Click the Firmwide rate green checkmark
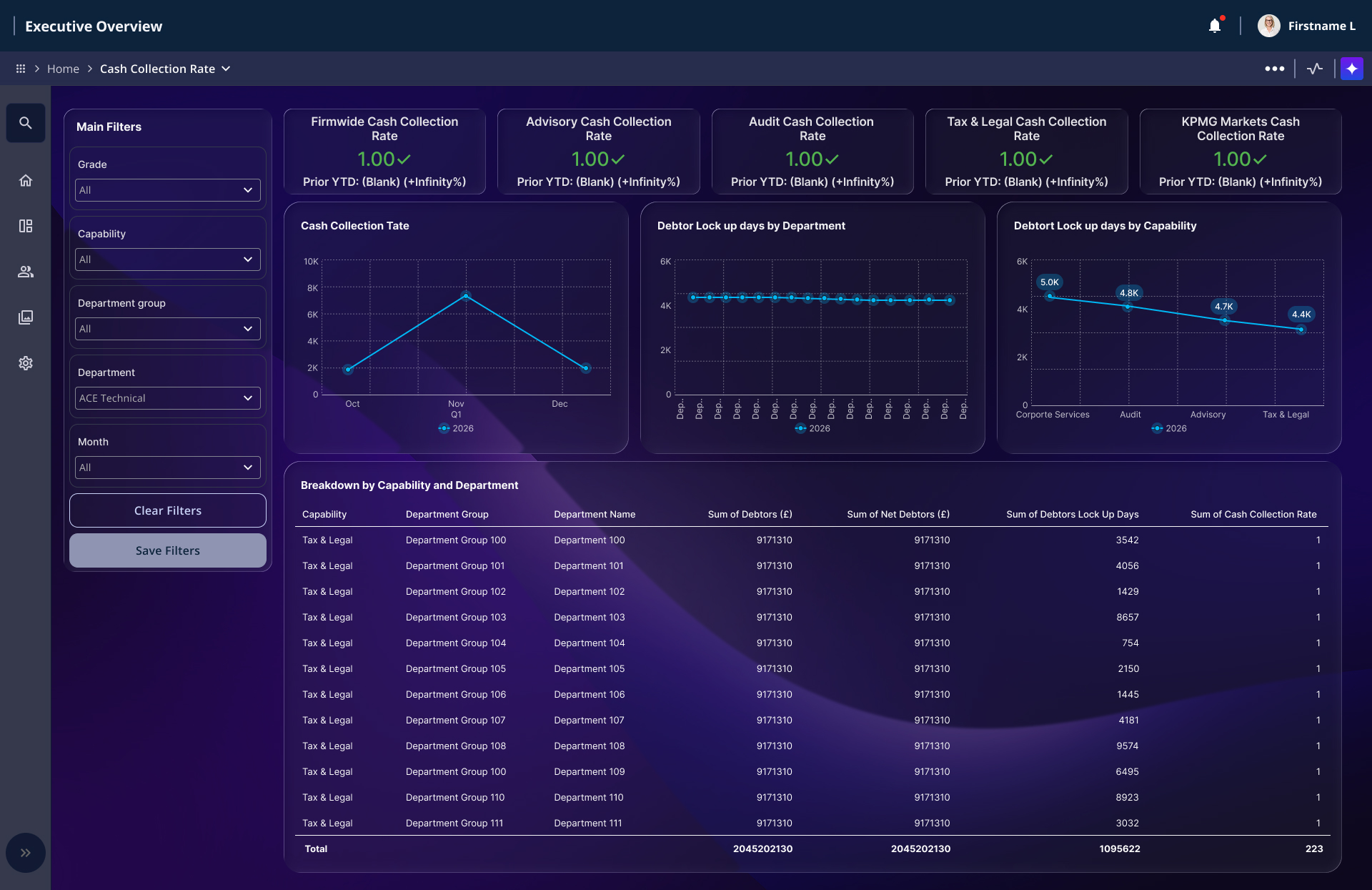The width and height of the screenshot is (1372, 890). pyautogui.click(x=404, y=159)
